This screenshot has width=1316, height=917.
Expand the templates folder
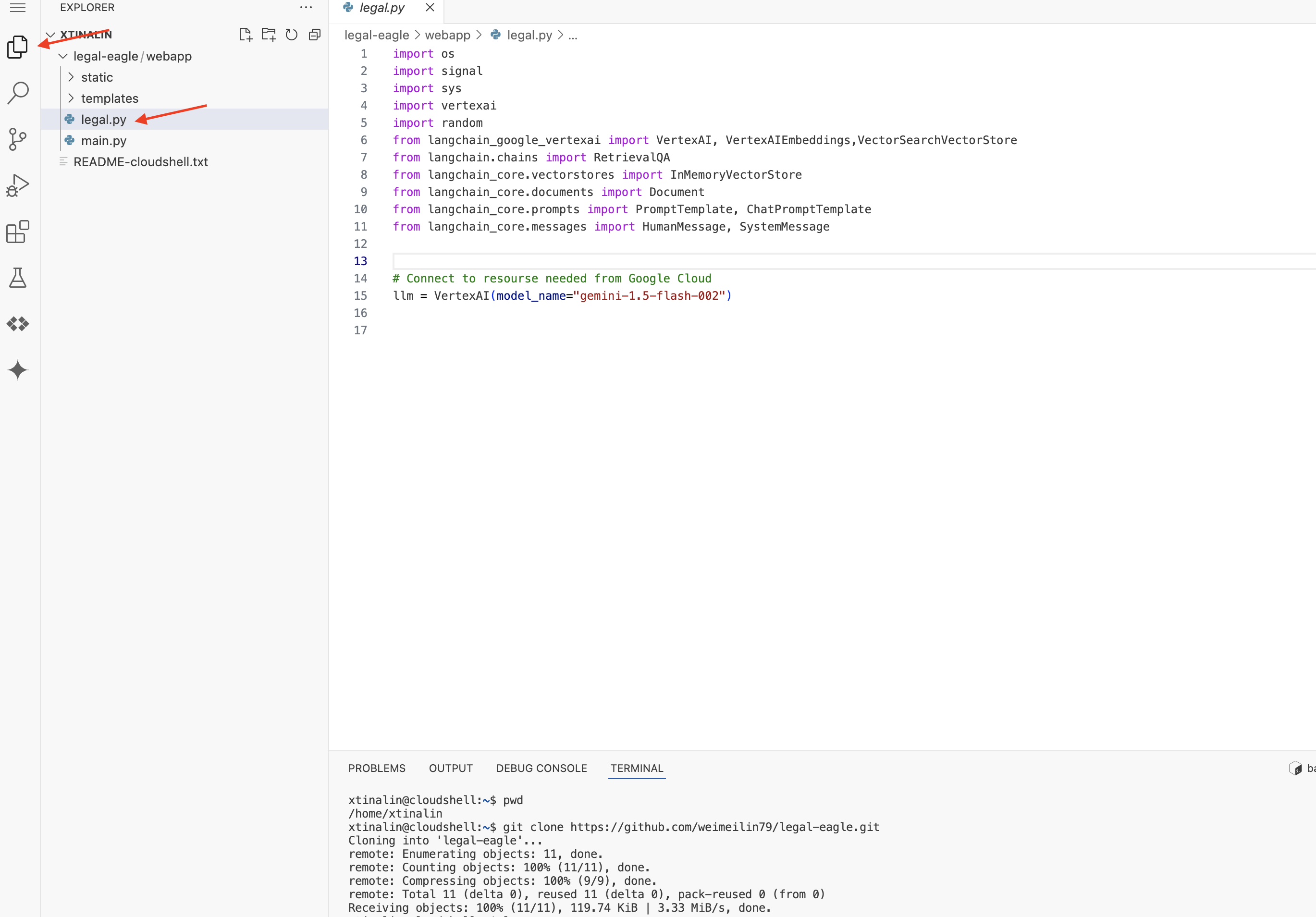click(109, 98)
